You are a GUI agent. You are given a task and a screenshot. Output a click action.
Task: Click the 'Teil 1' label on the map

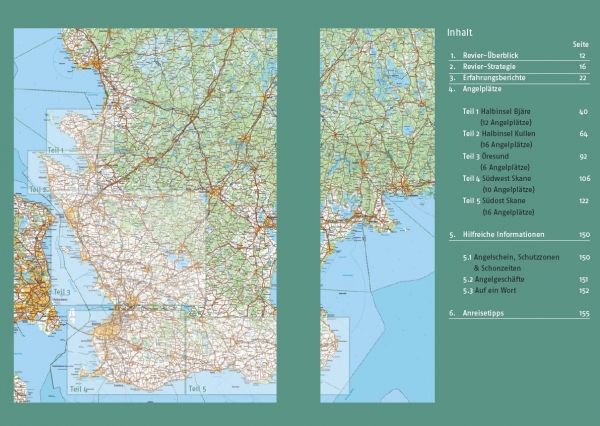tap(55, 151)
